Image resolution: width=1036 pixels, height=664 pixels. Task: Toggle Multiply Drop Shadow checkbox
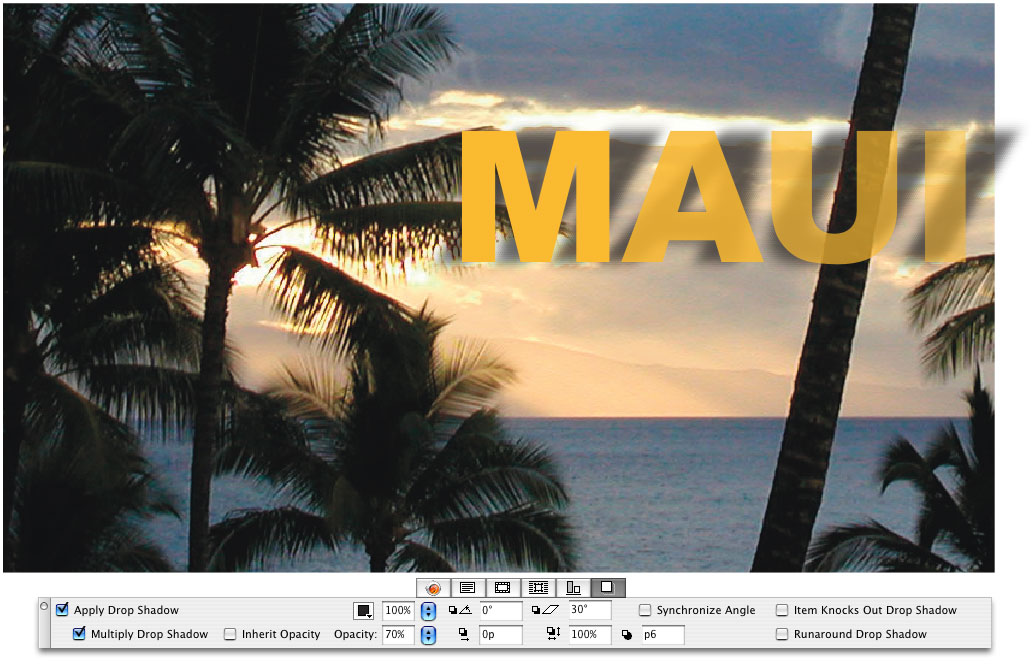point(79,633)
